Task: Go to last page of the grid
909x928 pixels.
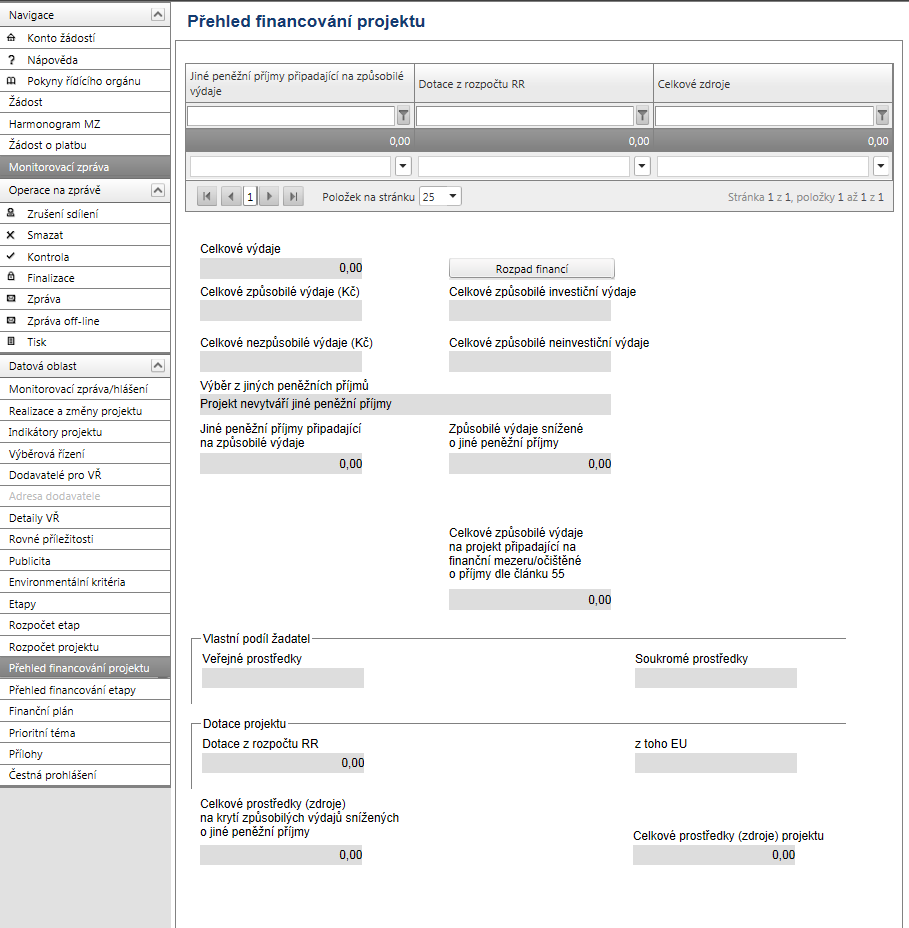Action: (x=294, y=196)
